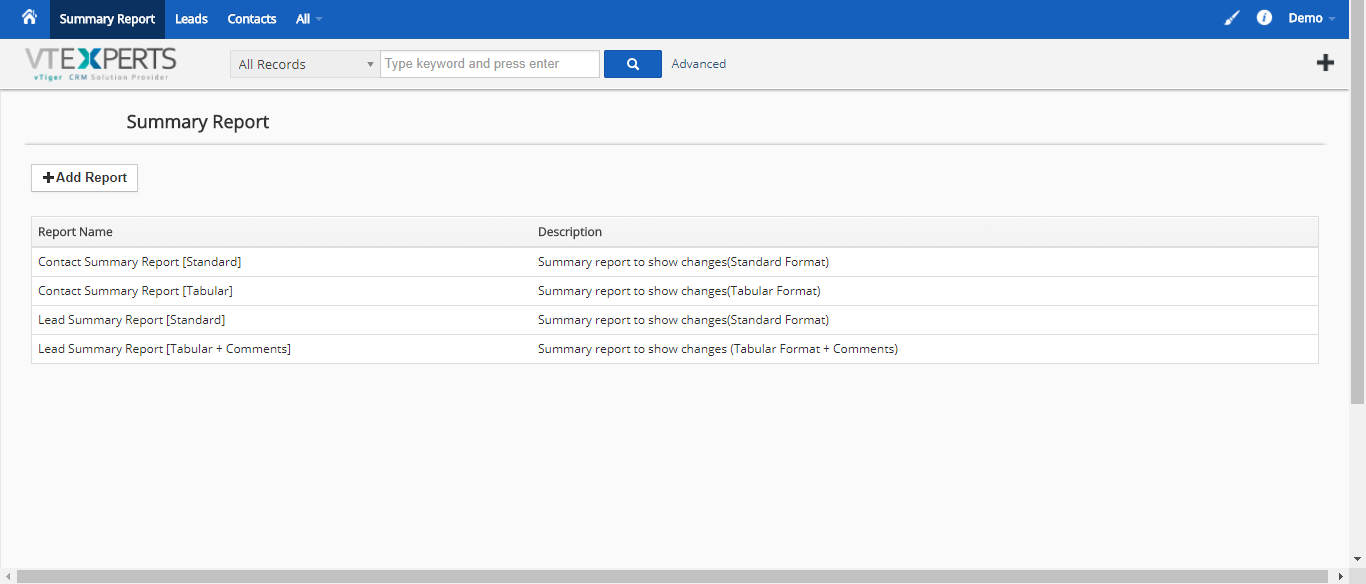The height and width of the screenshot is (584, 1366).
Task: Go to the home icon
Action: pyautogui.click(x=29, y=17)
